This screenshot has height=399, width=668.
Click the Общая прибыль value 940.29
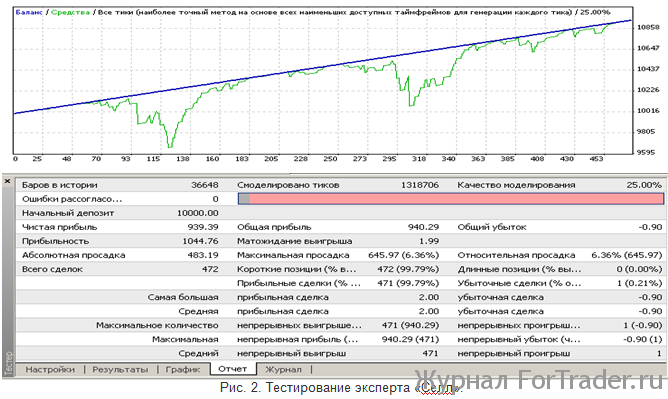click(423, 227)
